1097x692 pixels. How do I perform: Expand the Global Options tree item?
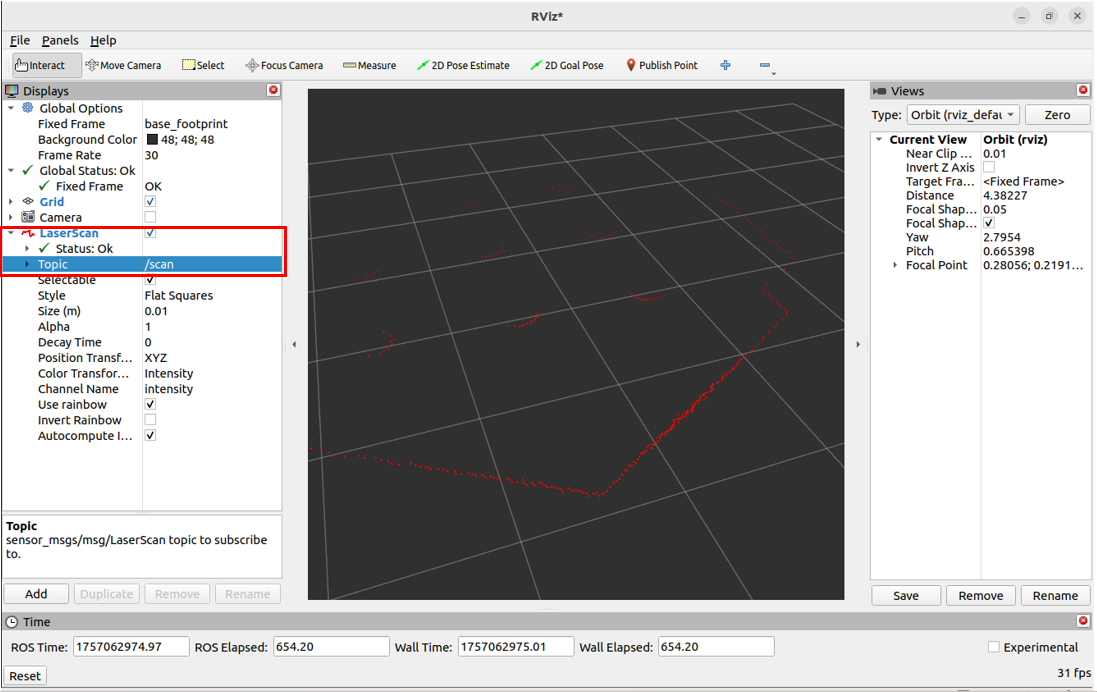click(x=10, y=108)
